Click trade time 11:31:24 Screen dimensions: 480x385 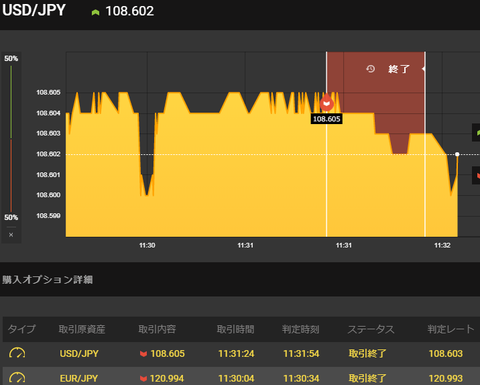[x=236, y=354]
